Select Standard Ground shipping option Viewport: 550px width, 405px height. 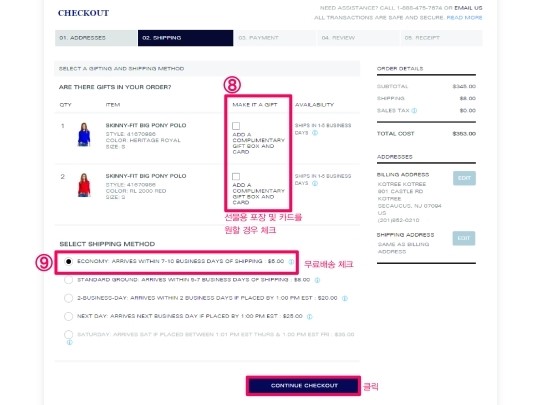(x=68, y=279)
